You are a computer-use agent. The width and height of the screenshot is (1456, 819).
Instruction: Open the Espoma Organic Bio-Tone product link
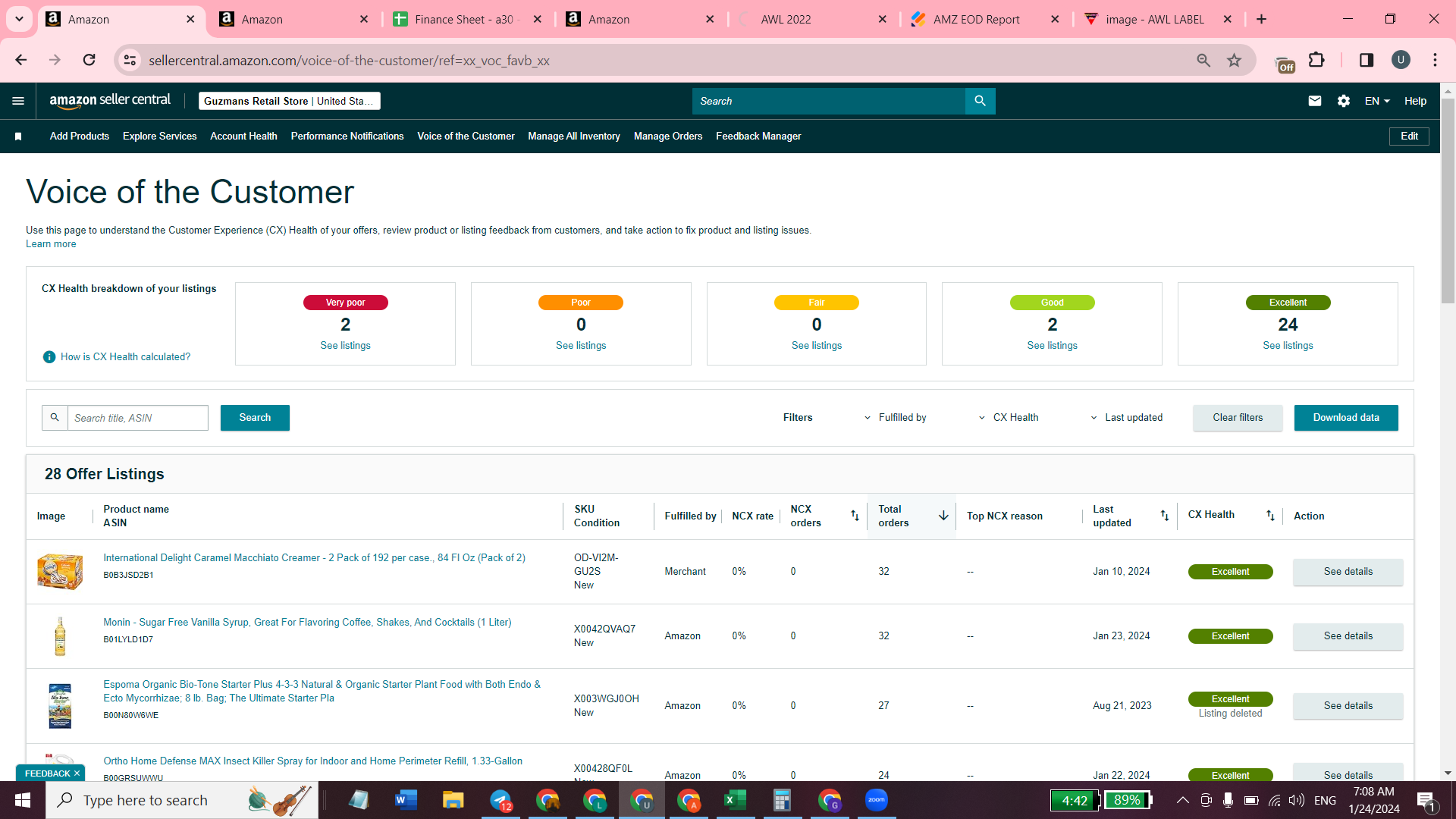[x=322, y=692]
